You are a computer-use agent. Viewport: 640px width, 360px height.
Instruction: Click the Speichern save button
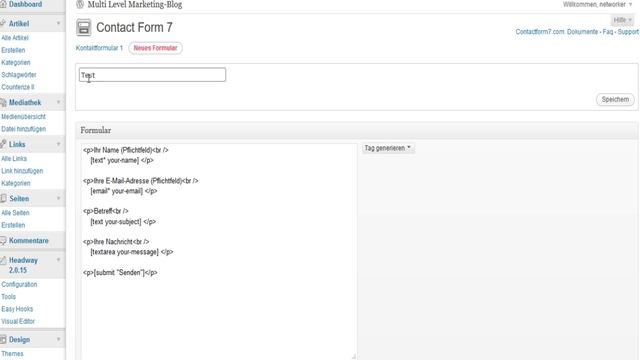pos(615,99)
